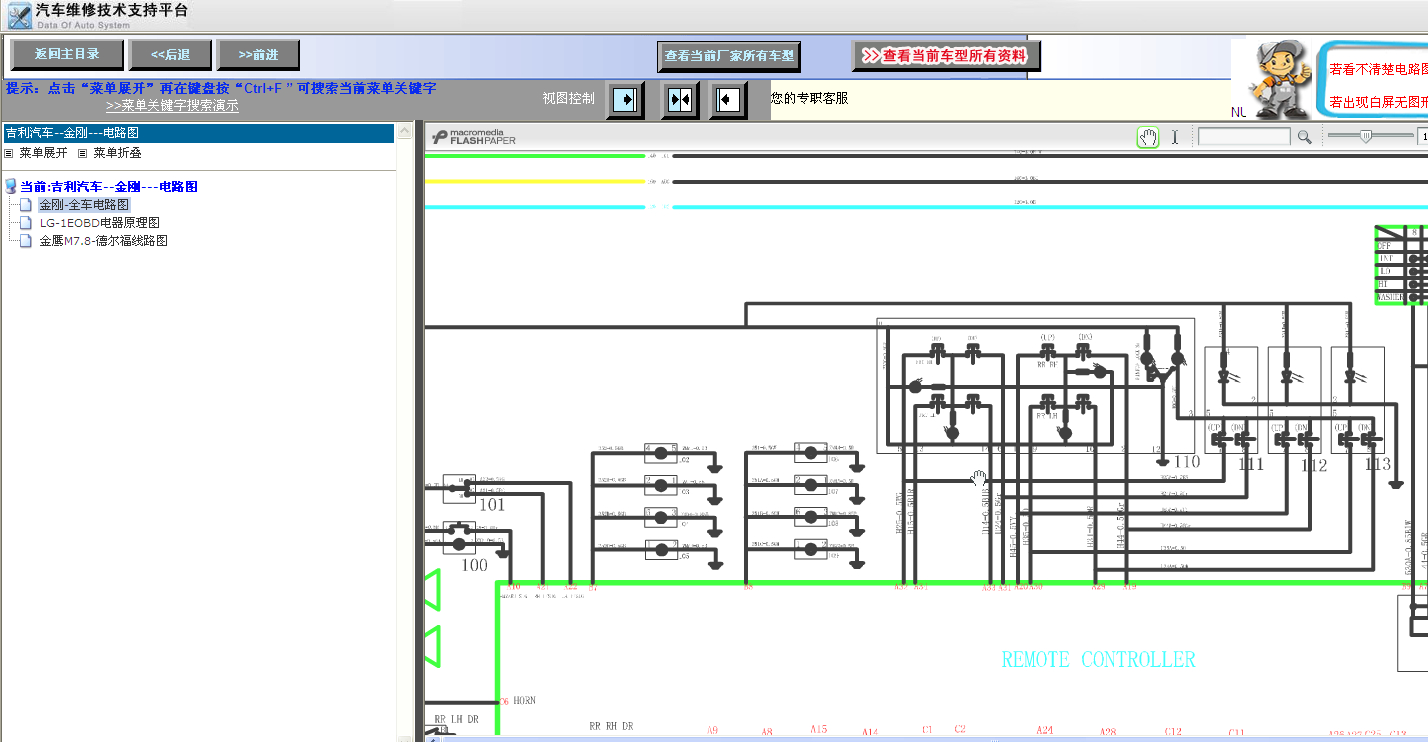Click the Macromedia FlashPaper logo
Viewport: 1428px width, 742px height.
point(474,137)
